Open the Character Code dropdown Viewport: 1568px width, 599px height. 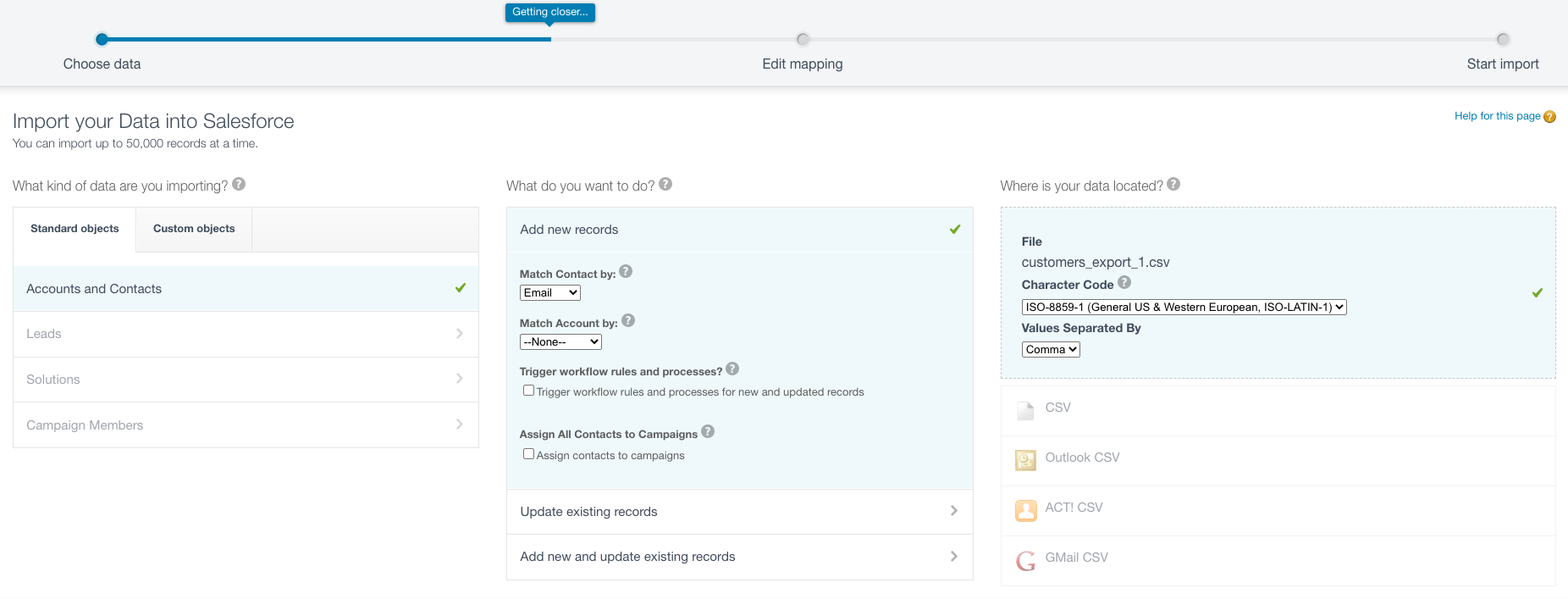pyautogui.click(x=1184, y=308)
